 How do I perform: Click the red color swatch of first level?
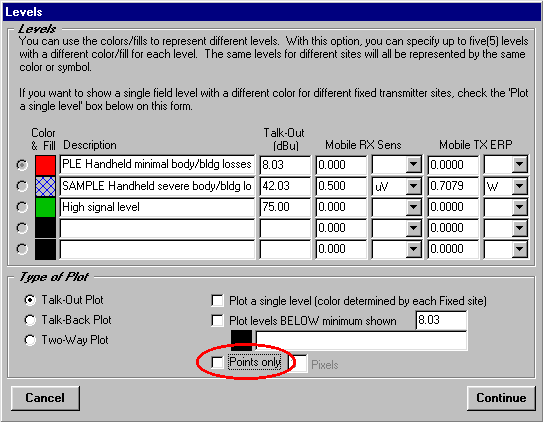point(45,165)
